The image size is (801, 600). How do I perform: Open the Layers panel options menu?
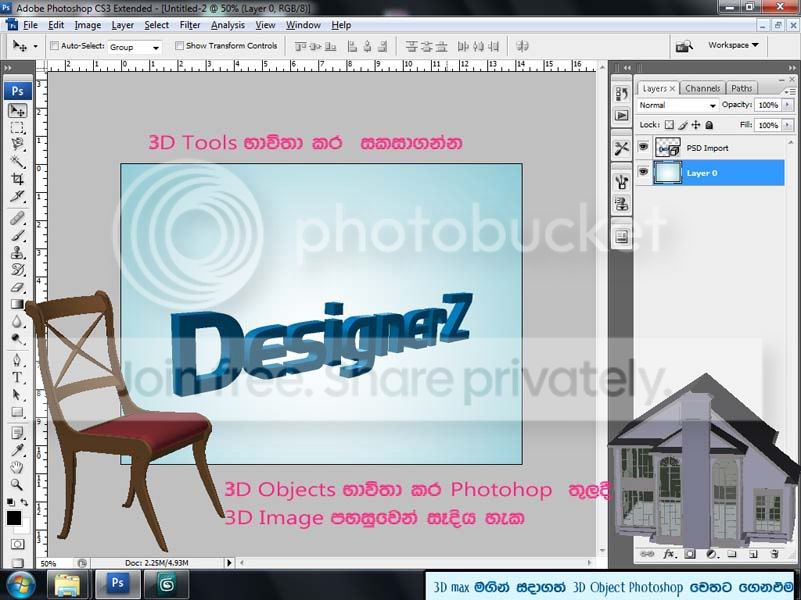(789, 91)
